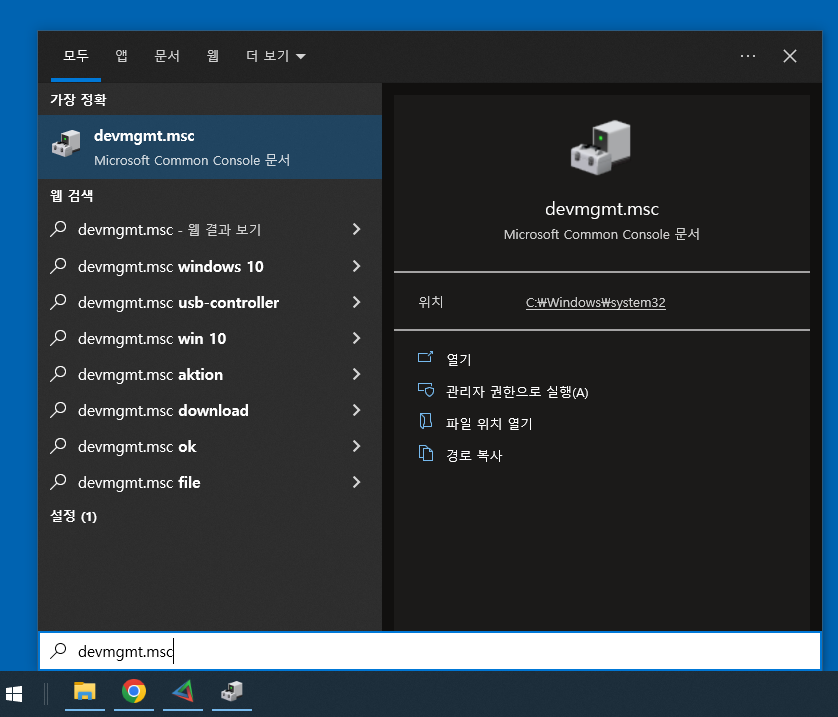This screenshot has height=717, width=838.
Task: Select 'devmgmt.msc usb-controller' suggestion text
Action: tap(178, 302)
